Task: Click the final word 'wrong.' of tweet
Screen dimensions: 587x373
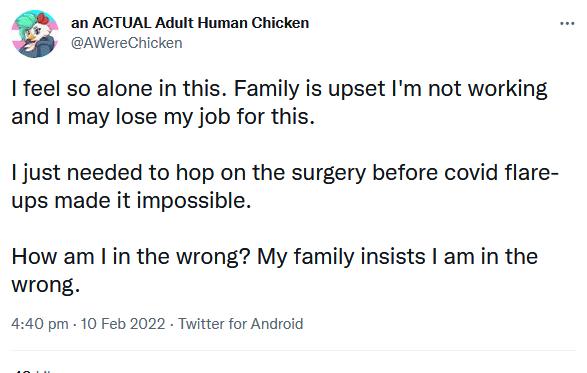Action: tap(46, 285)
